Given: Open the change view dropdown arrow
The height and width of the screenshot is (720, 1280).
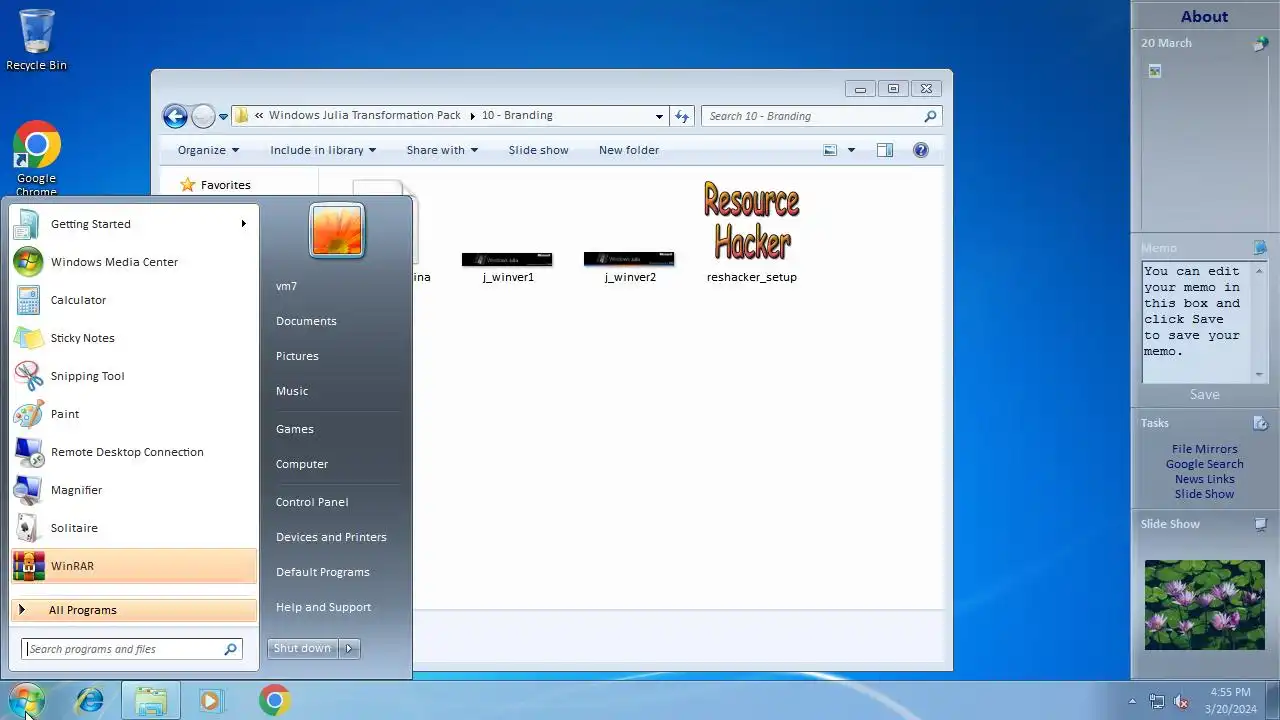Looking at the screenshot, I should 851,150.
